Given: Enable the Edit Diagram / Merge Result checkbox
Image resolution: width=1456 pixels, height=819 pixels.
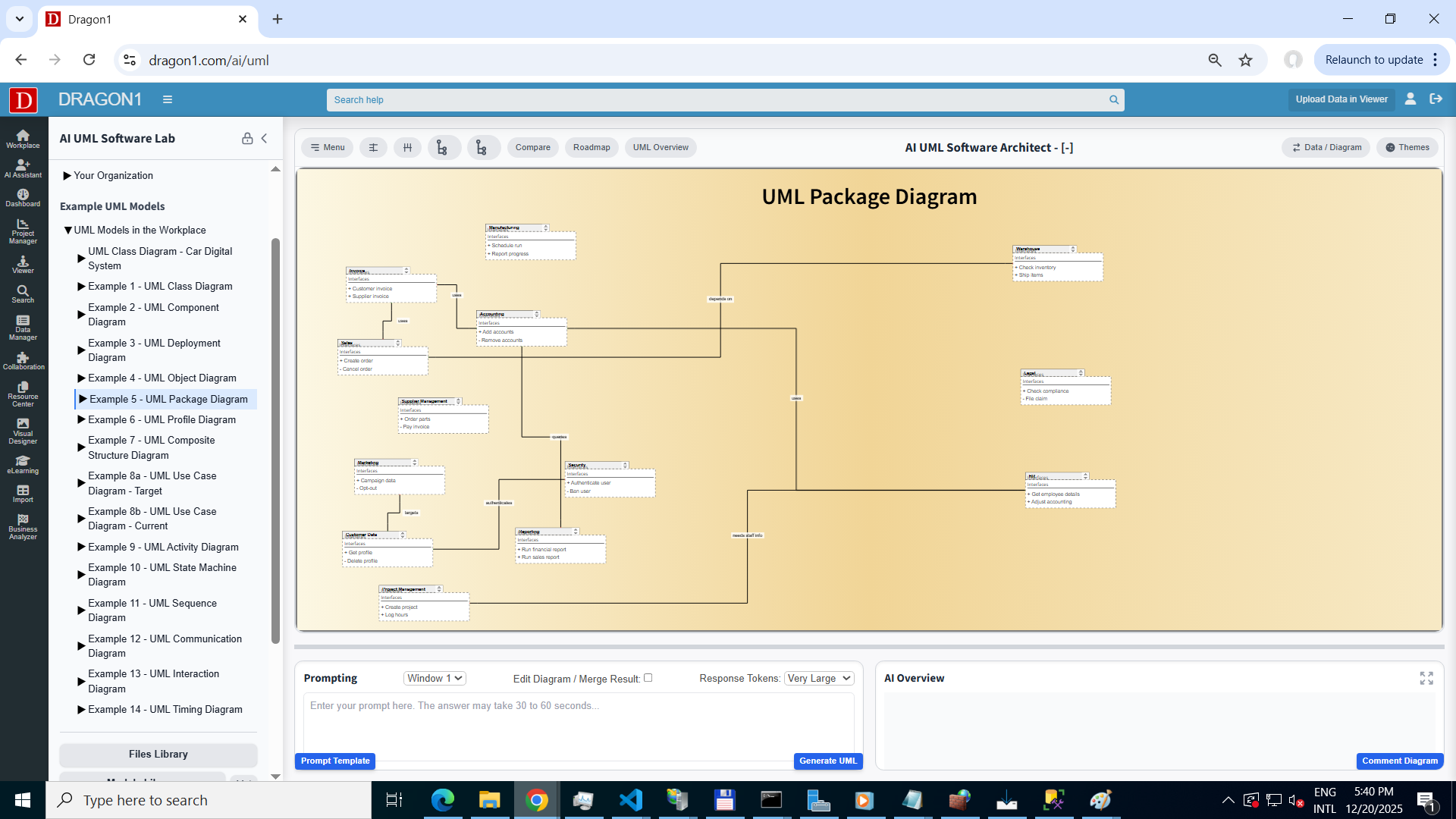Looking at the screenshot, I should point(648,678).
